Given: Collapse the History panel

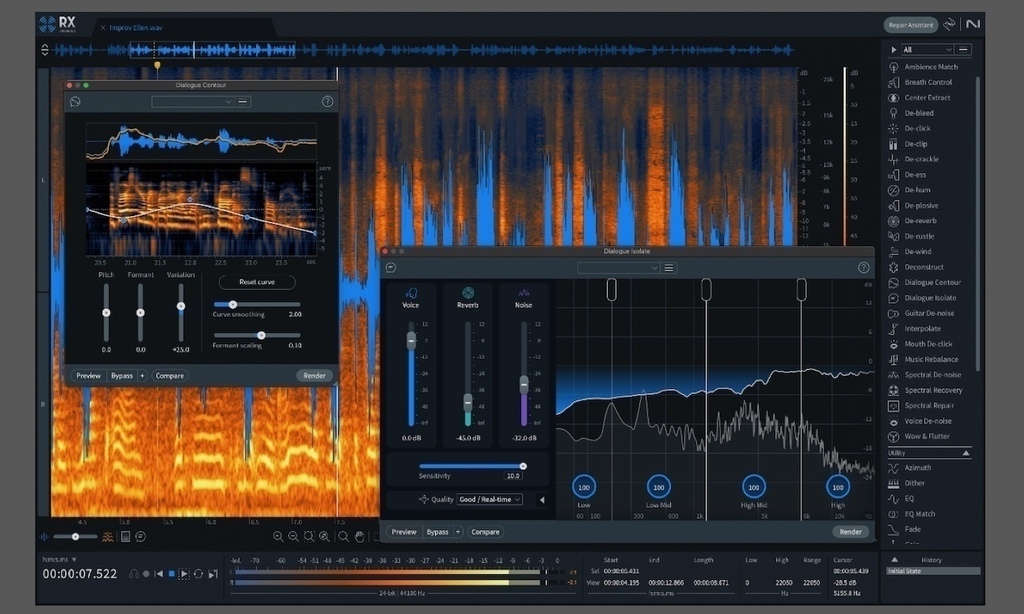Looking at the screenshot, I should 895,560.
